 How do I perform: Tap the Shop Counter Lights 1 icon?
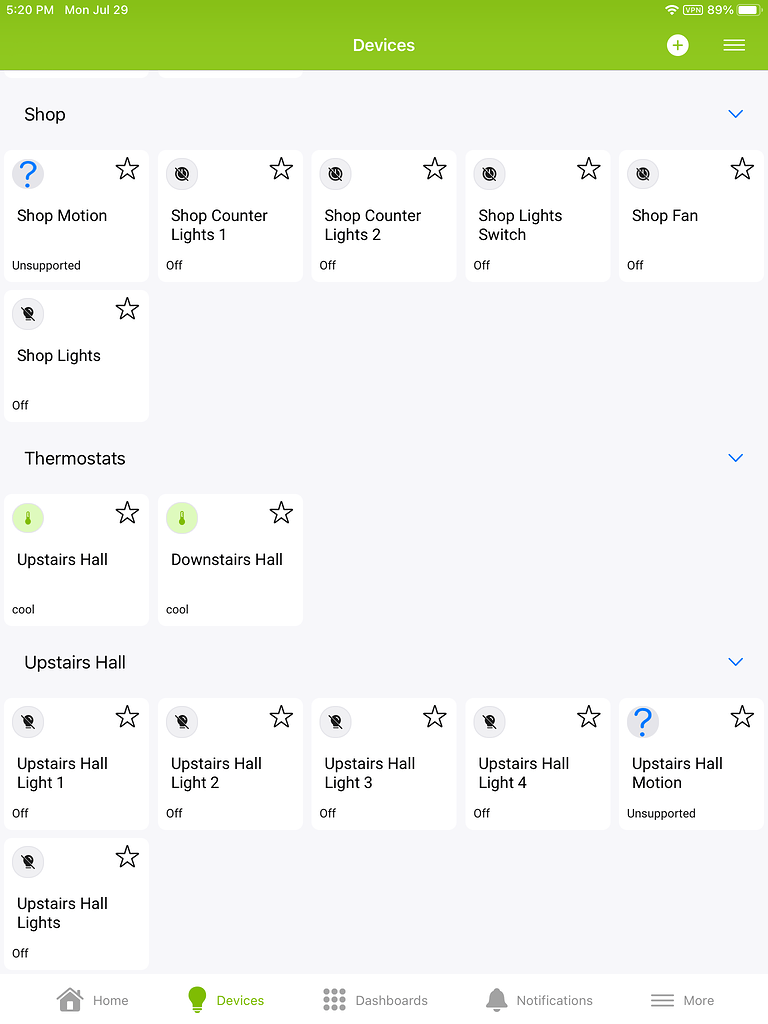pos(182,174)
